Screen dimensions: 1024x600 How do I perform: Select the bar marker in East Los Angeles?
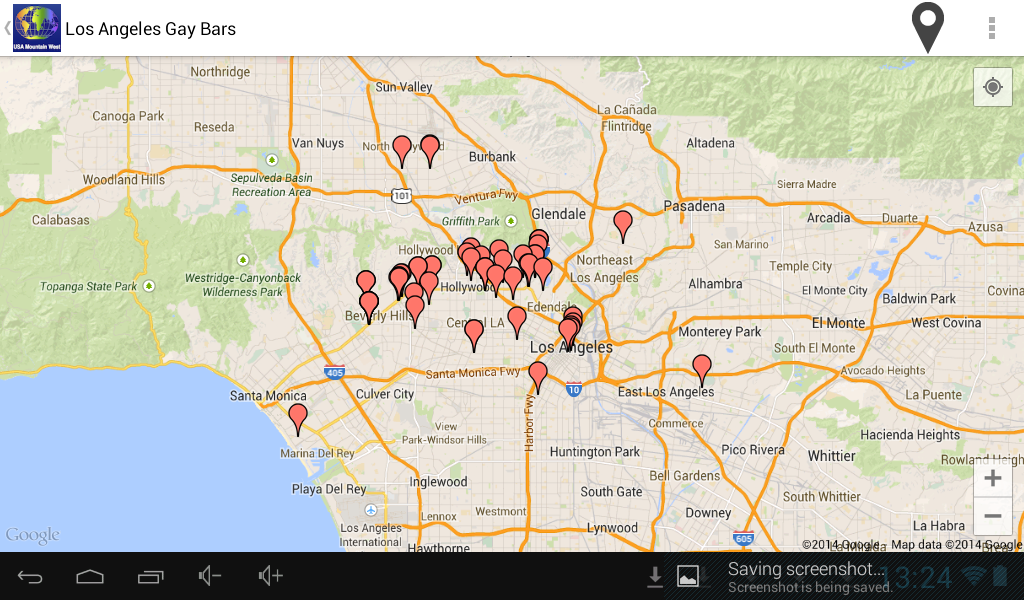702,368
